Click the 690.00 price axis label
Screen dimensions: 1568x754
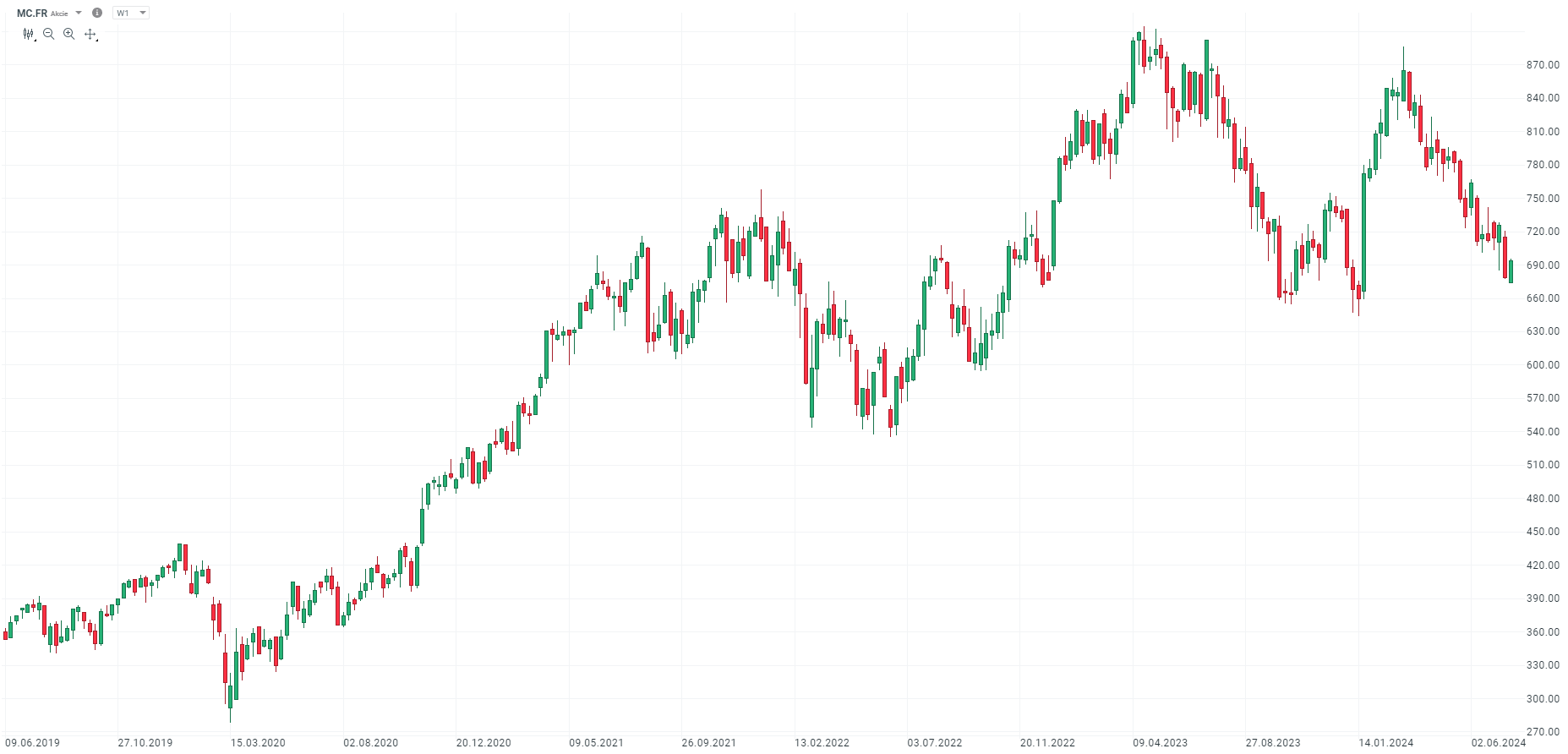click(x=1543, y=265)
